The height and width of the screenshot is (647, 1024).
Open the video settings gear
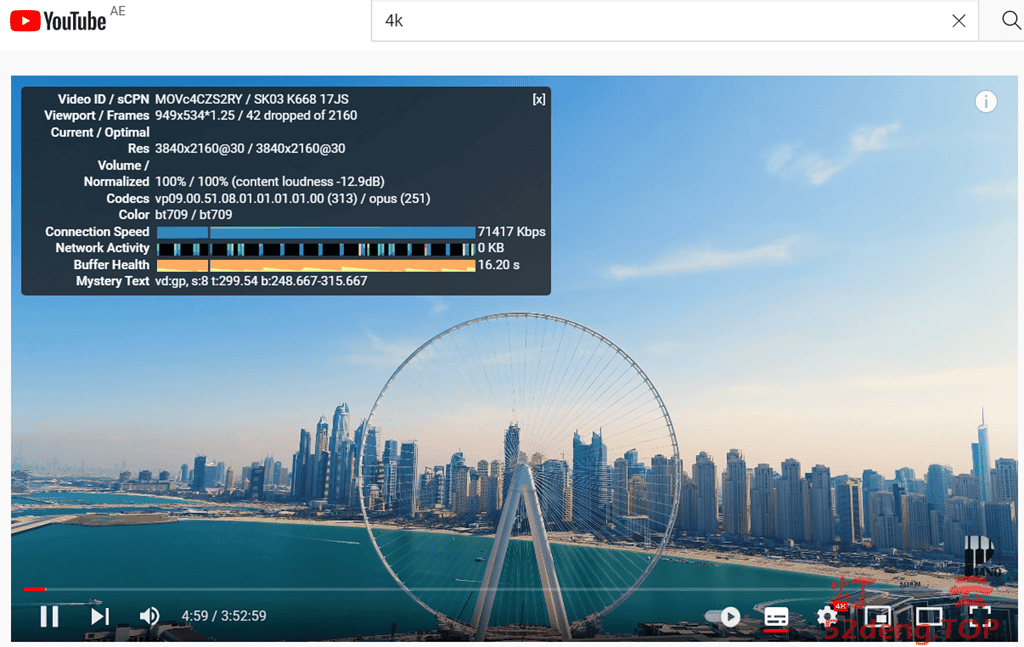[x=828, y=617]
